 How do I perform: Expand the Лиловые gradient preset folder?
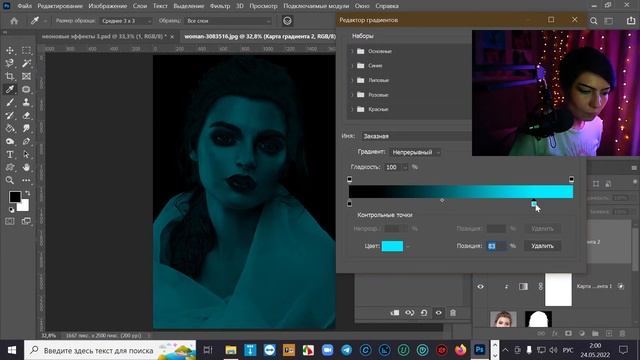click(x=352, y=80)
